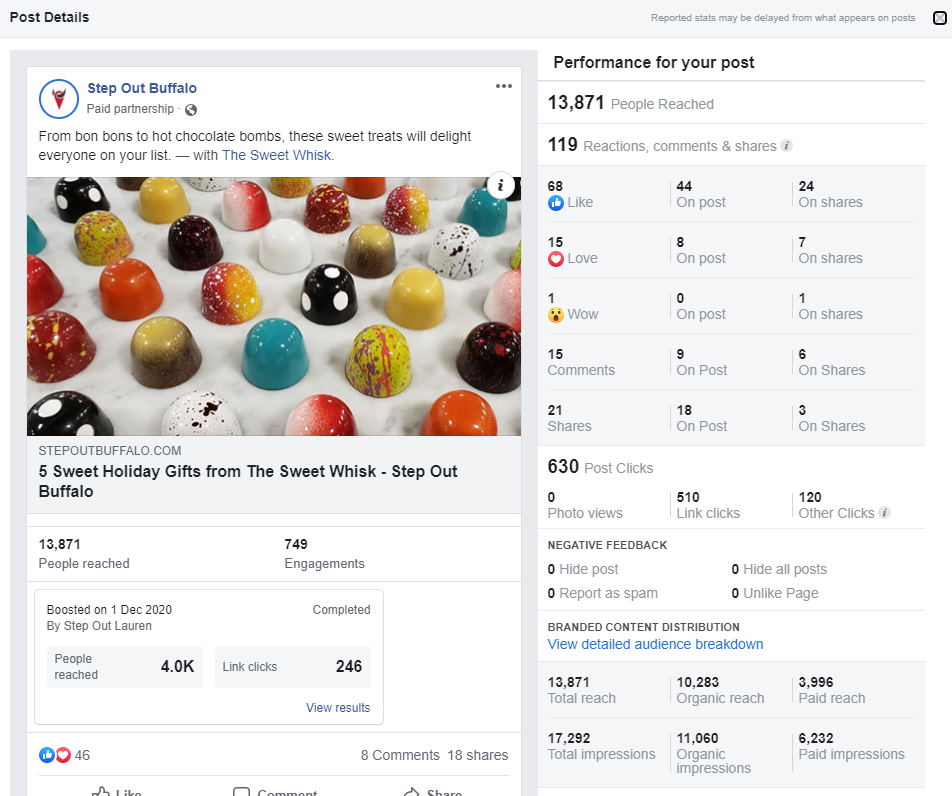The width and height of the screenshot is (952, 796).
Task: Click the 749 Engagements stat
Action: pos(324,554)
